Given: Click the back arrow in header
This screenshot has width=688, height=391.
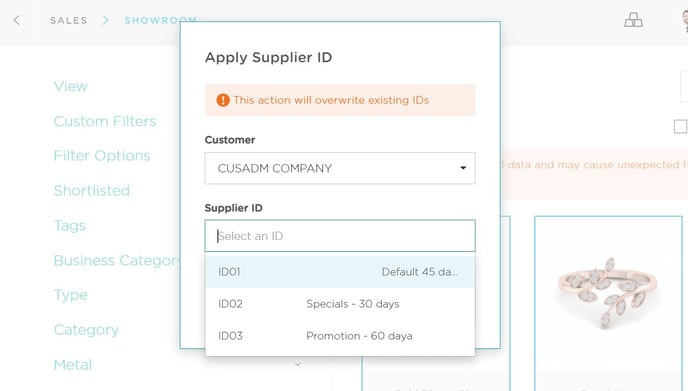Looking at the screenshot, I should pyautogui.click(x=17, y=20).
